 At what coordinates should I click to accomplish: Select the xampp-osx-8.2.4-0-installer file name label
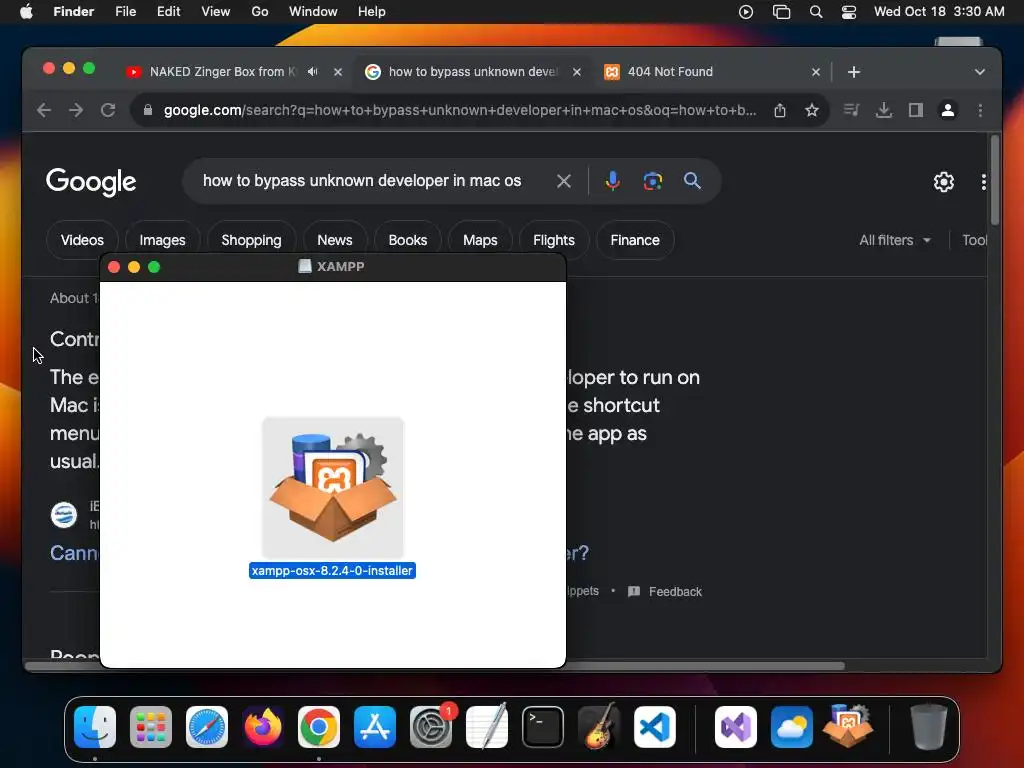click(x=332, y=571)
